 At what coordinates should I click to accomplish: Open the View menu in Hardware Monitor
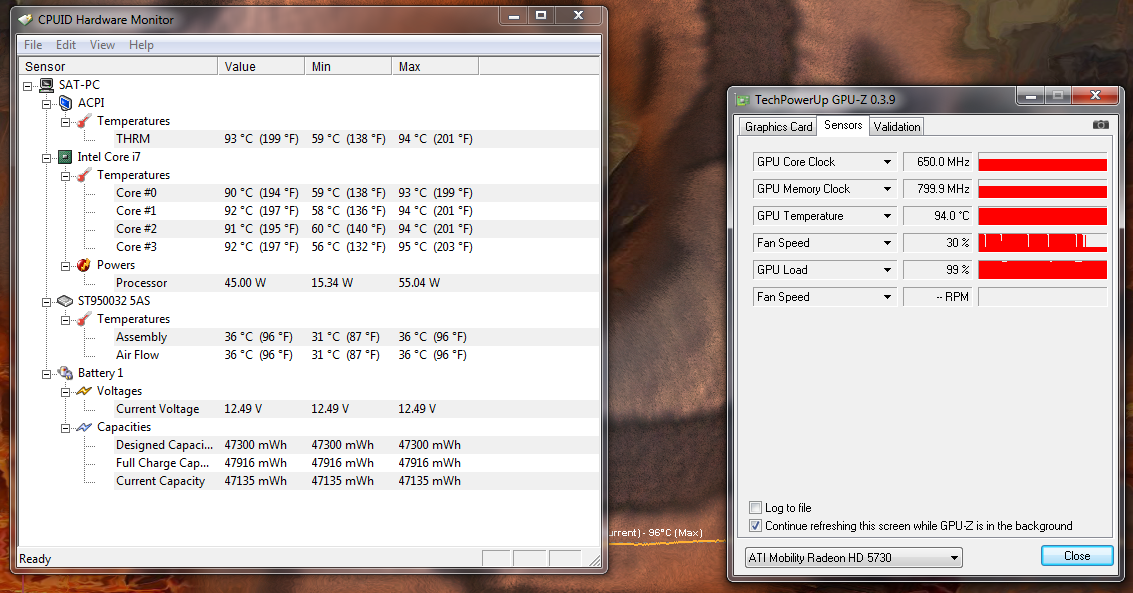[x=102, y=45]
